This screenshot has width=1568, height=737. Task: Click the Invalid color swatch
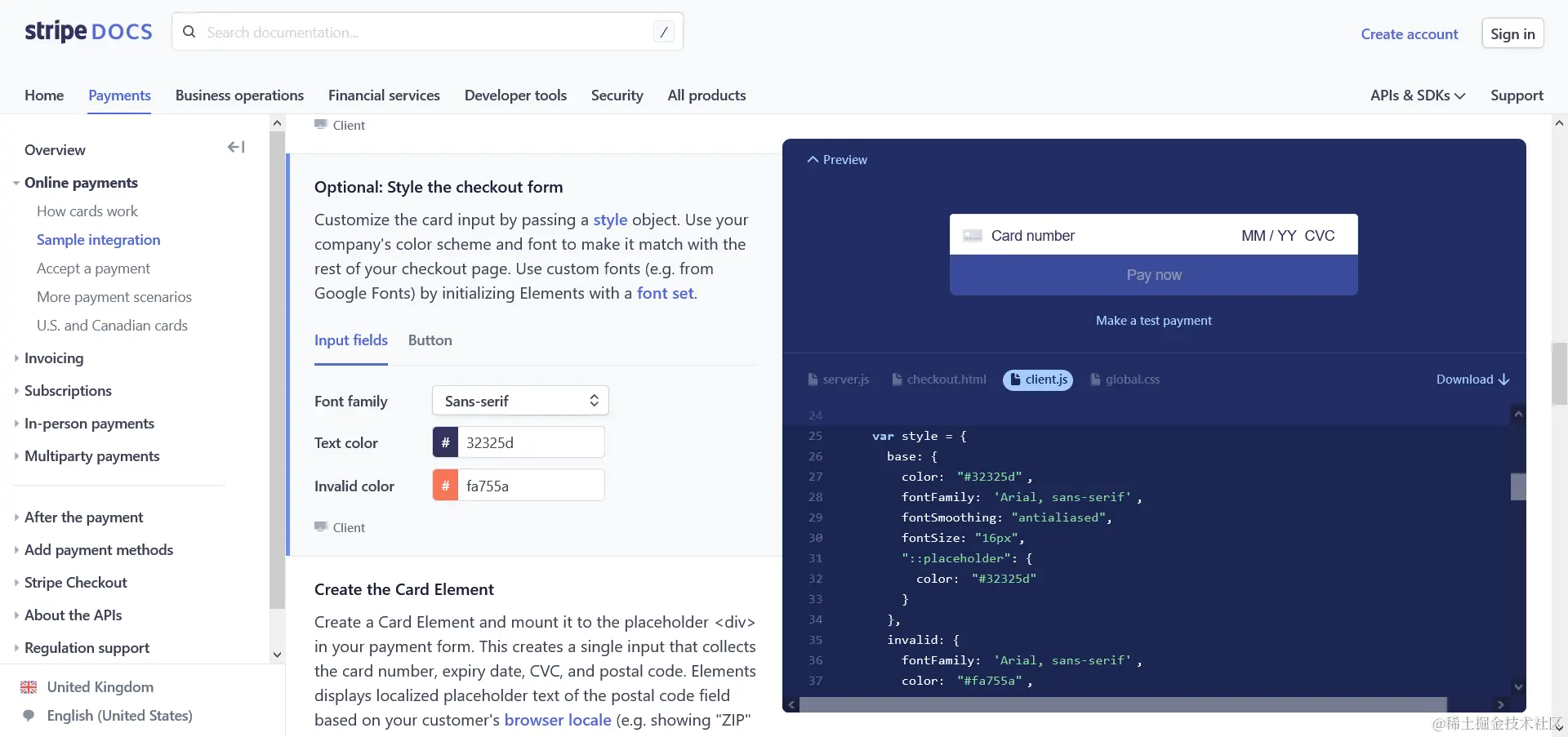pyautogui.click(x=445, y=486)
